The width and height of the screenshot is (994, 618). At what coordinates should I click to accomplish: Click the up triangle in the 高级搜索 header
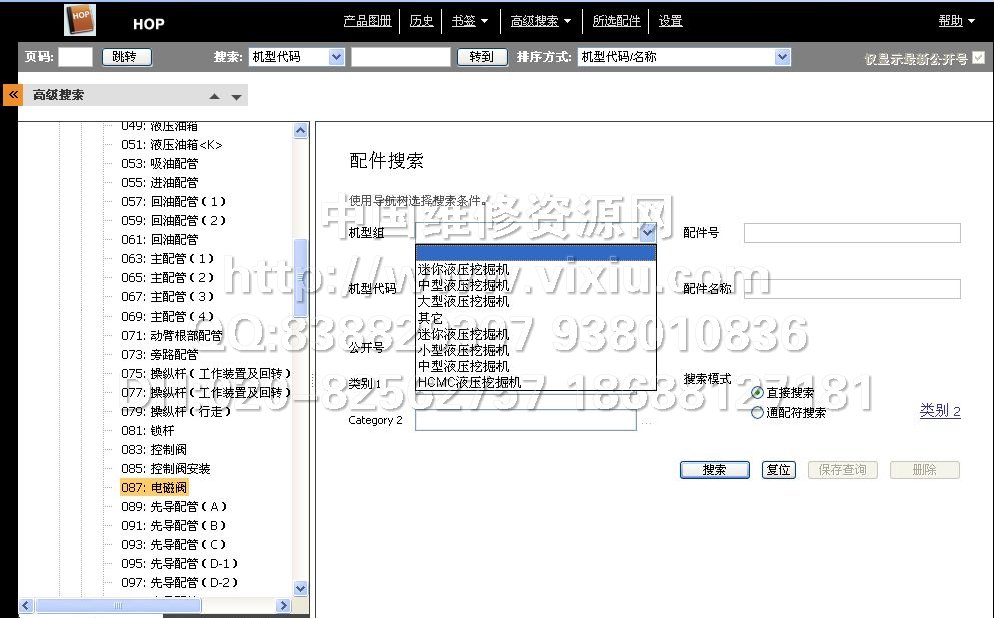click(x=214, y=97)
